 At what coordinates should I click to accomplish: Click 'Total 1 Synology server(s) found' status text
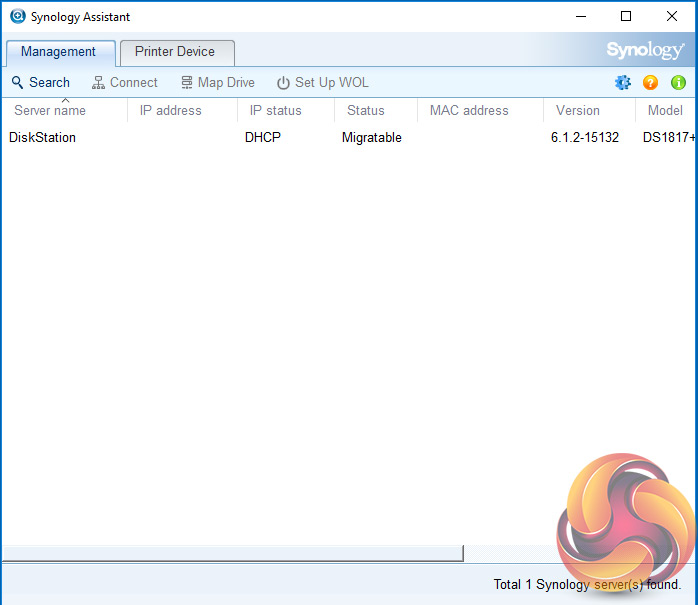click(587, 585)
